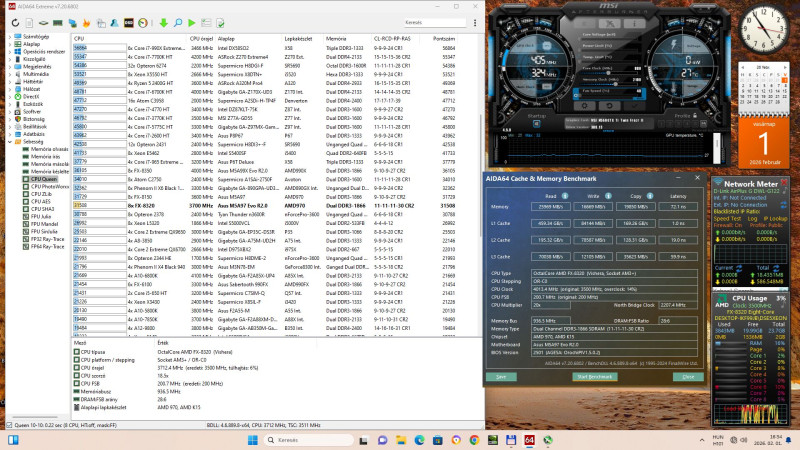Viewport: 800px width, 450px height.
Task: Open the Report page icon in AIDA64 toolbar
Action: coord(30,23)
